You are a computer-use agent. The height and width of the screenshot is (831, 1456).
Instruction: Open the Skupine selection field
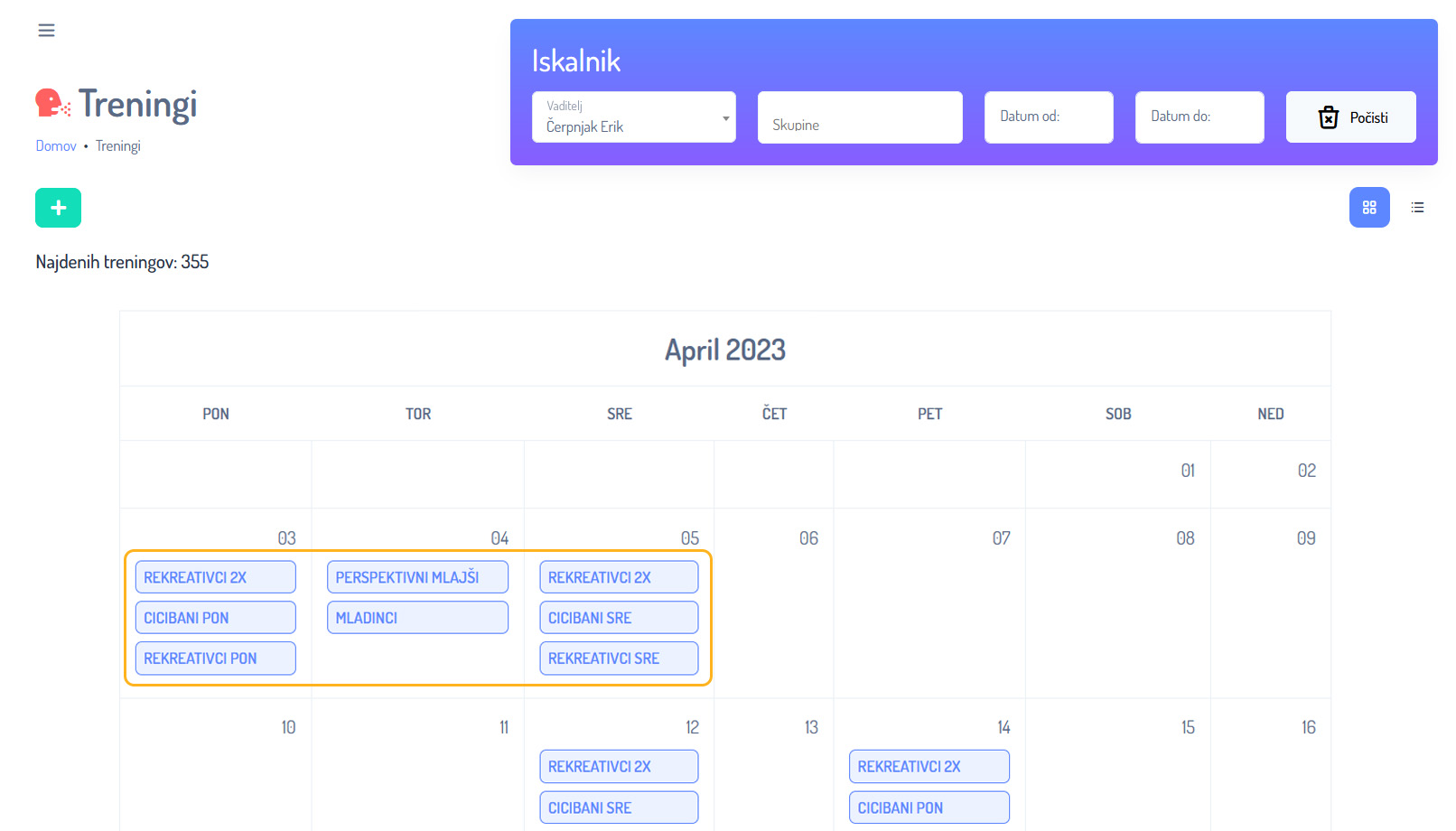859,117
